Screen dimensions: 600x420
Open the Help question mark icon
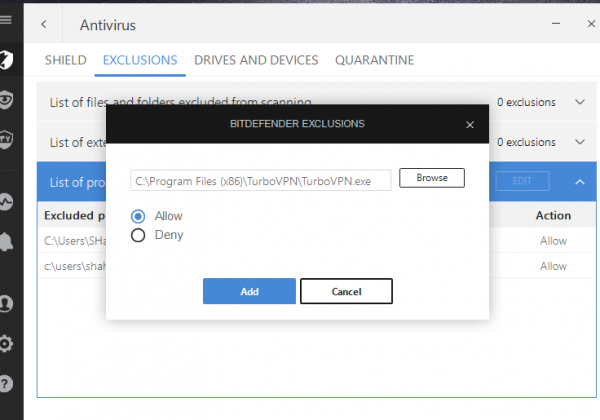[x=6, y=383]
